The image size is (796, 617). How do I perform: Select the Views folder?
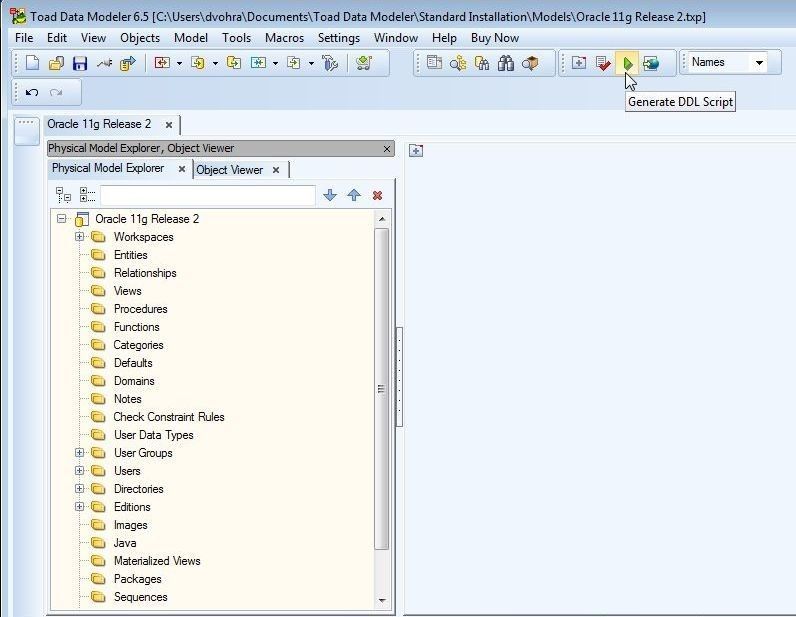(x=127, y=291)
